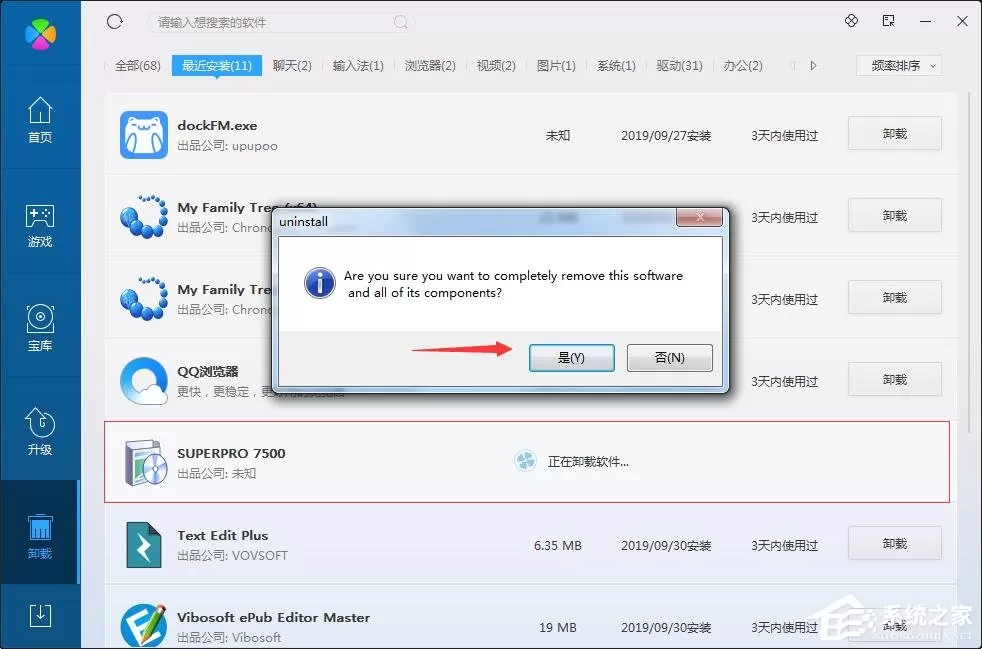
Task: Click QQ浏览器 program name
Action: tap(208, 371)
